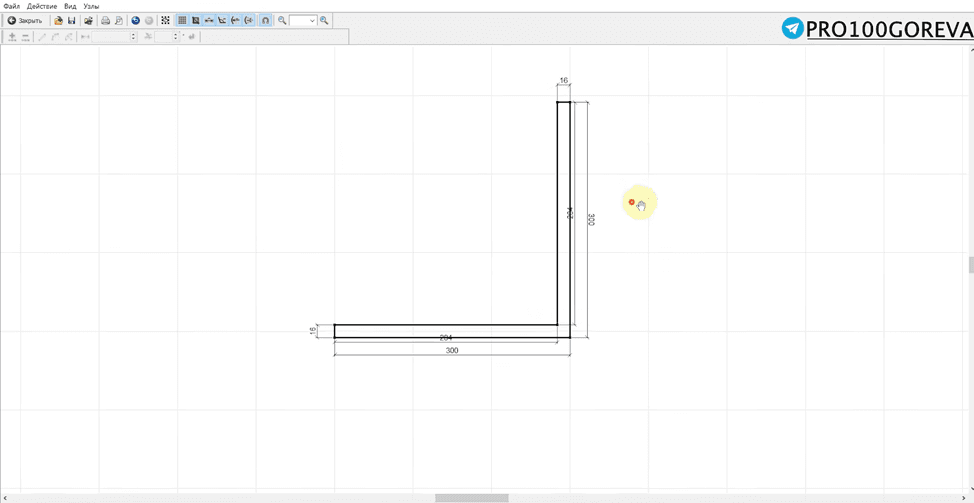Open print preview icon
974x503 pixels.
[119, 20]
